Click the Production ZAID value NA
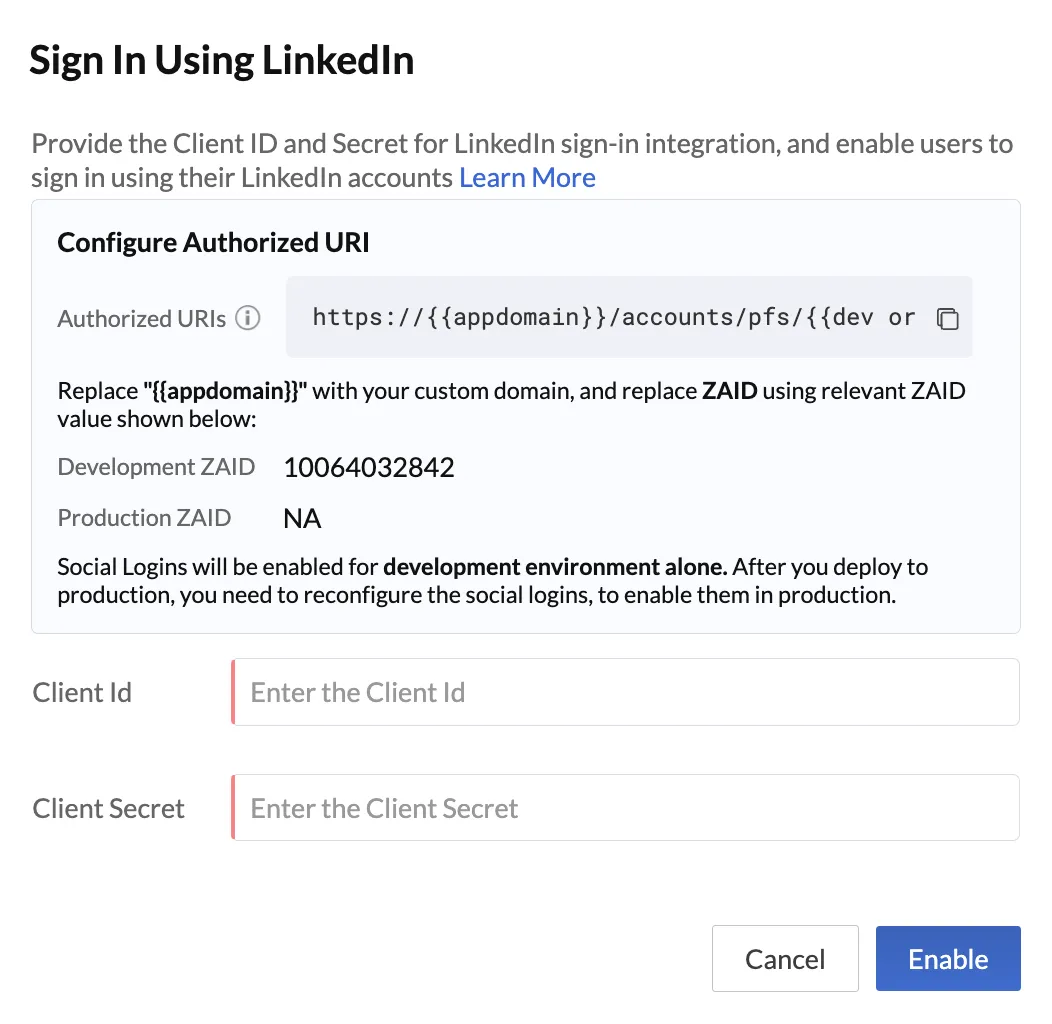The image size is (1052, 1024). (302, 519)
